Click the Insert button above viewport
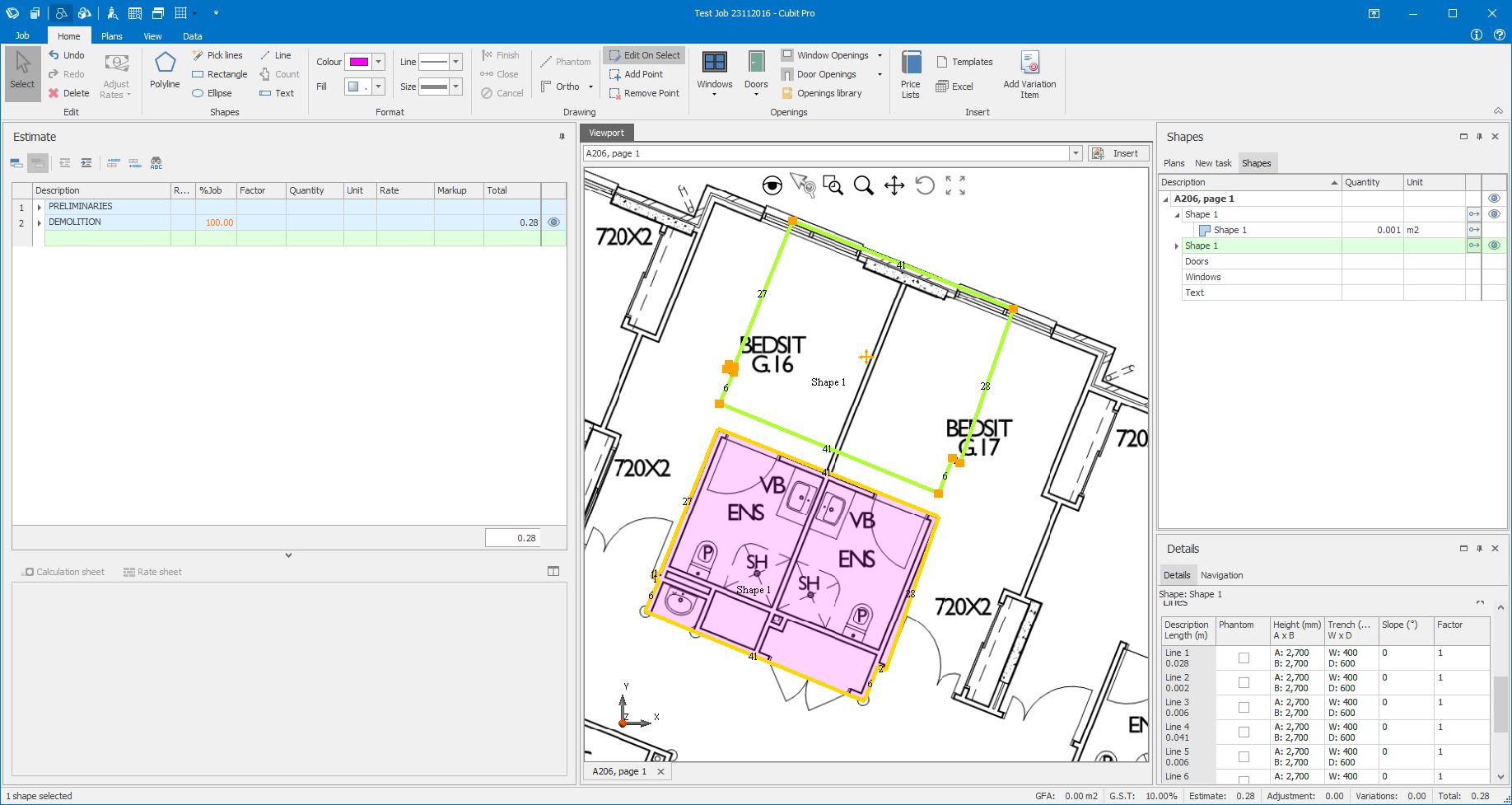1512x805 pixels. pyautogui.click(x=1118, y=153)
